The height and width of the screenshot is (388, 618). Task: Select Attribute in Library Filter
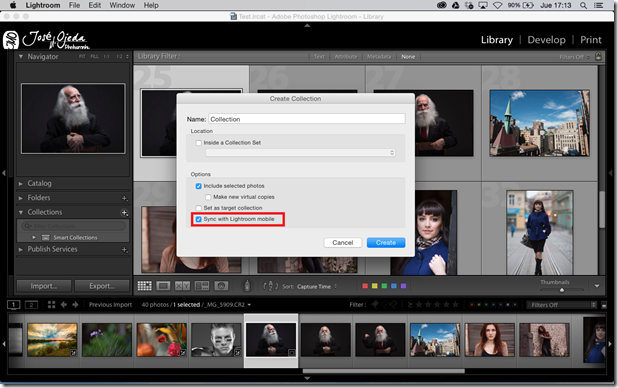point(346,57)
